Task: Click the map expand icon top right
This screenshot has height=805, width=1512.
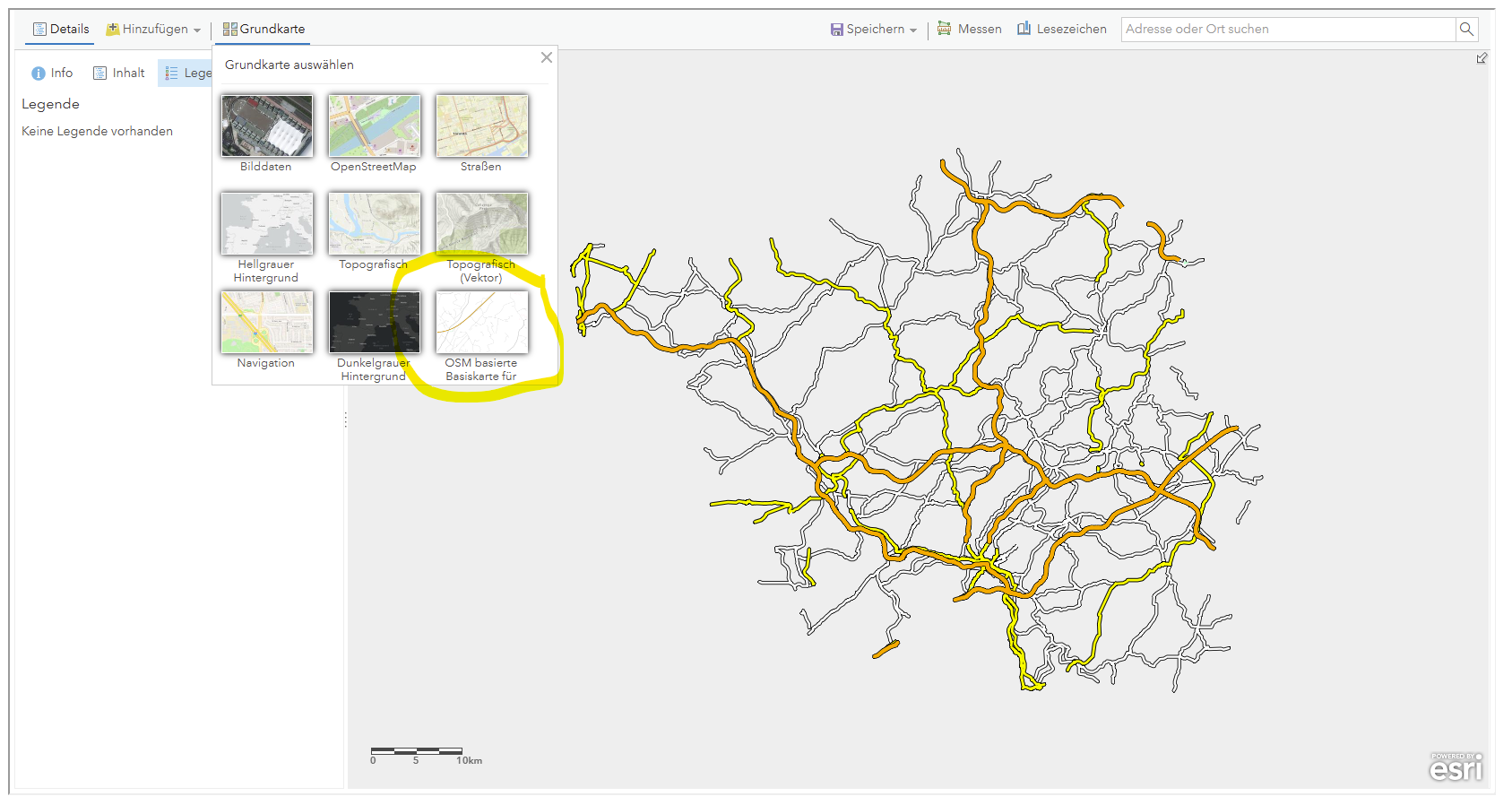Action: point(1482,58)
